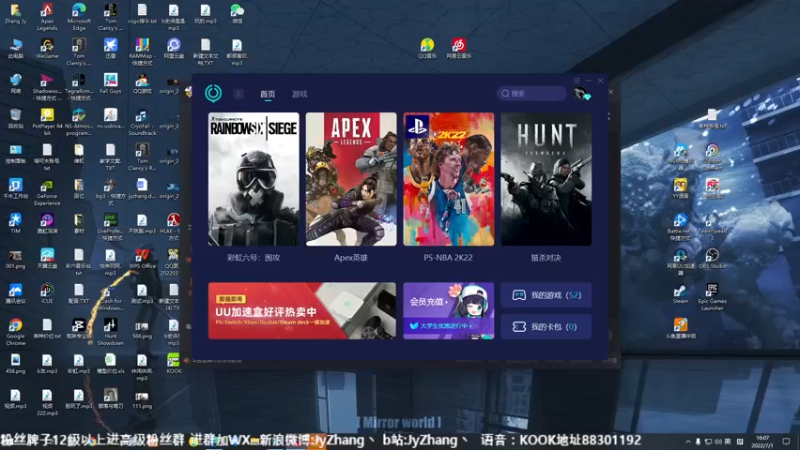Select the 111.png desktop file
Viewport: 800px width, 450px height.
pos(142,399)
